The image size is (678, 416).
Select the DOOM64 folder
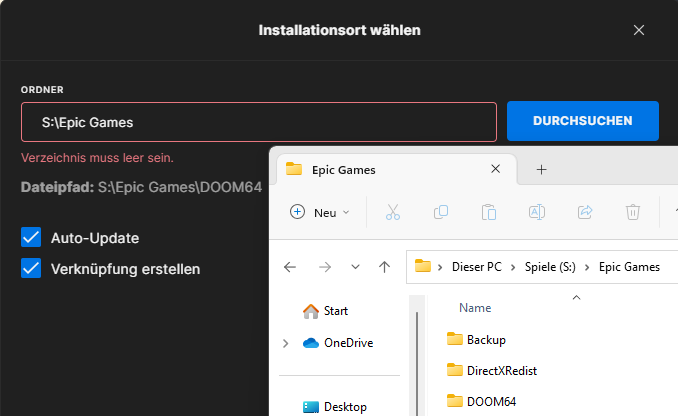[481, 401]
